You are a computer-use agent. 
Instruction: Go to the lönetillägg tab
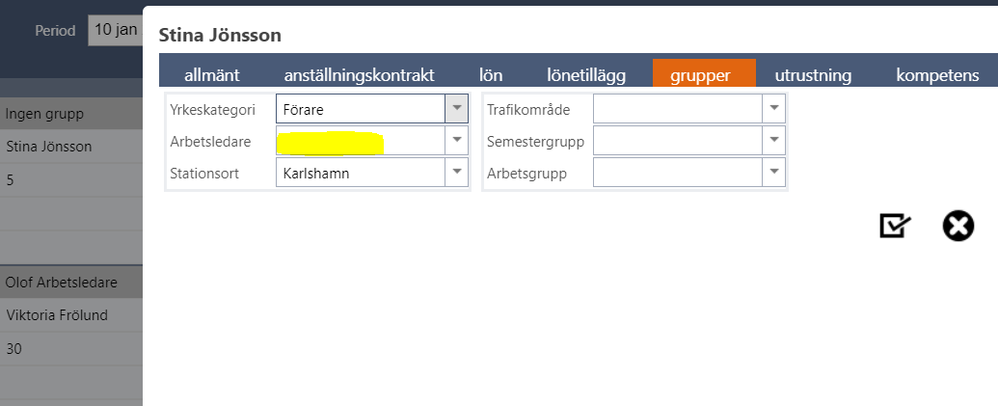[587, 75]
